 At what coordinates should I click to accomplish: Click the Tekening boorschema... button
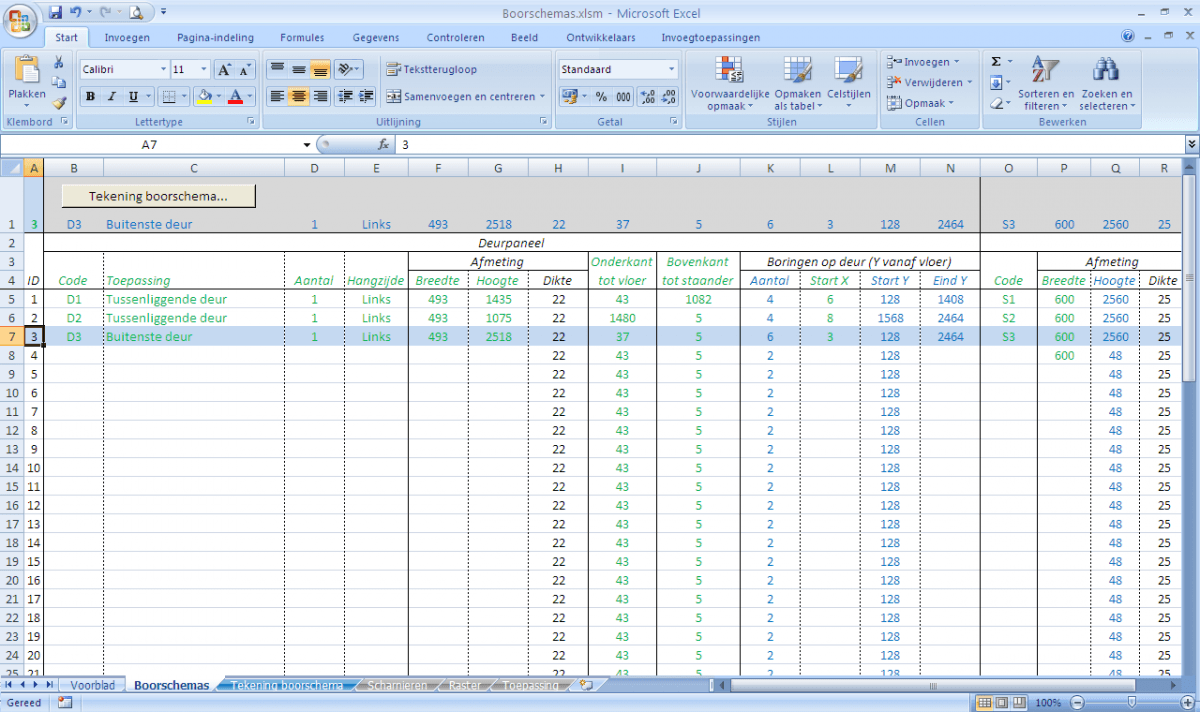coord(159,196)
